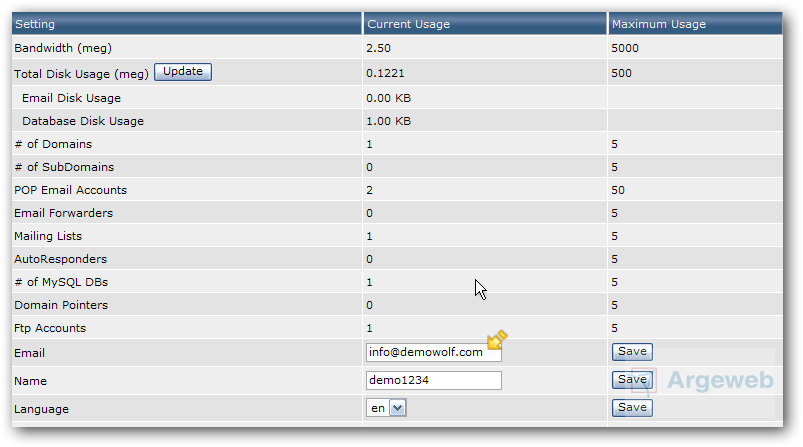Click the Ftp Accounts maximum value 5
Image resolution: width=803 pixels, height=447 pixels.
tap(615, 328)
